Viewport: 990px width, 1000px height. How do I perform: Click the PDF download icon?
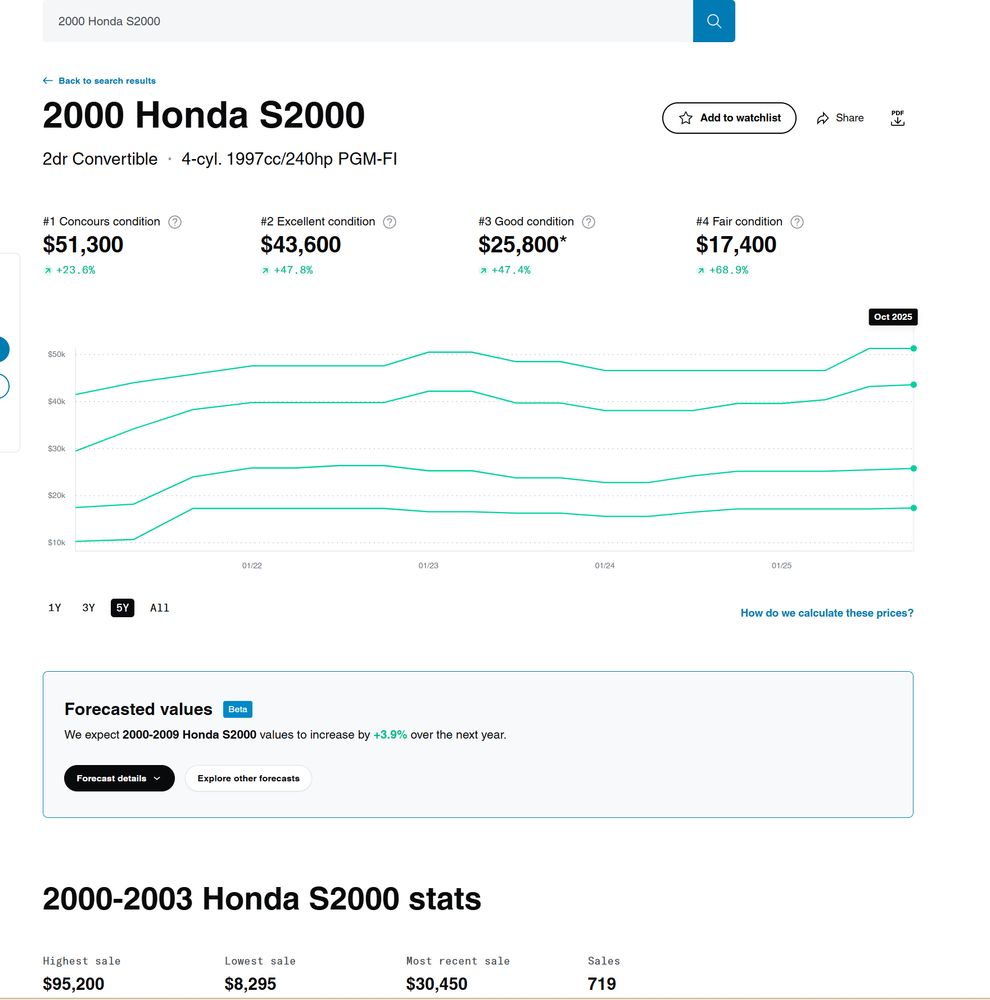[897, 118]
